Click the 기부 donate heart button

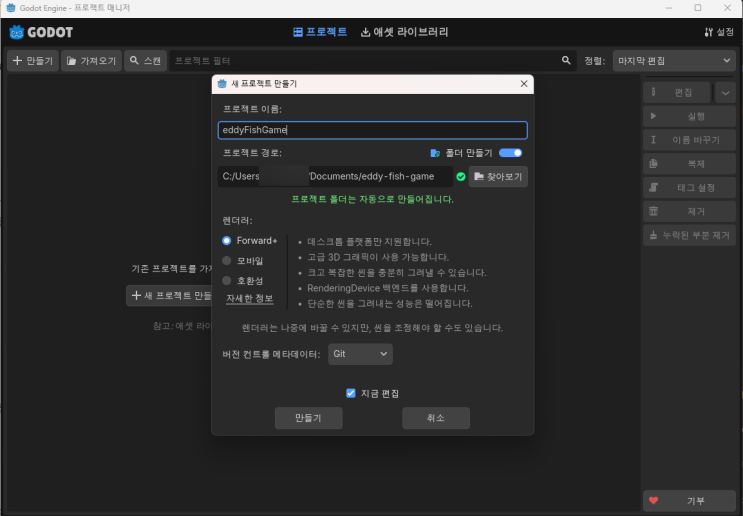pos(689,500)
